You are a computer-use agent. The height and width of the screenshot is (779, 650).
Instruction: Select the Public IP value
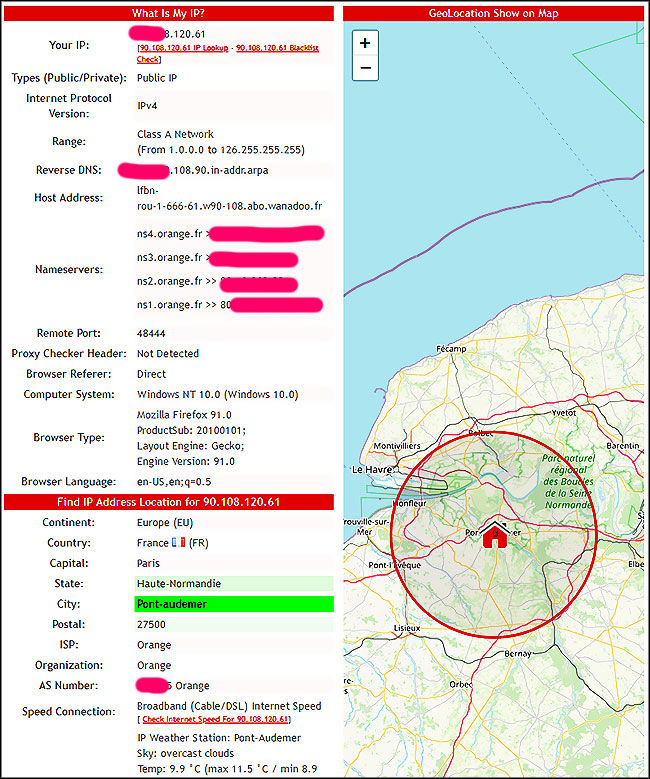click(157, 78)
